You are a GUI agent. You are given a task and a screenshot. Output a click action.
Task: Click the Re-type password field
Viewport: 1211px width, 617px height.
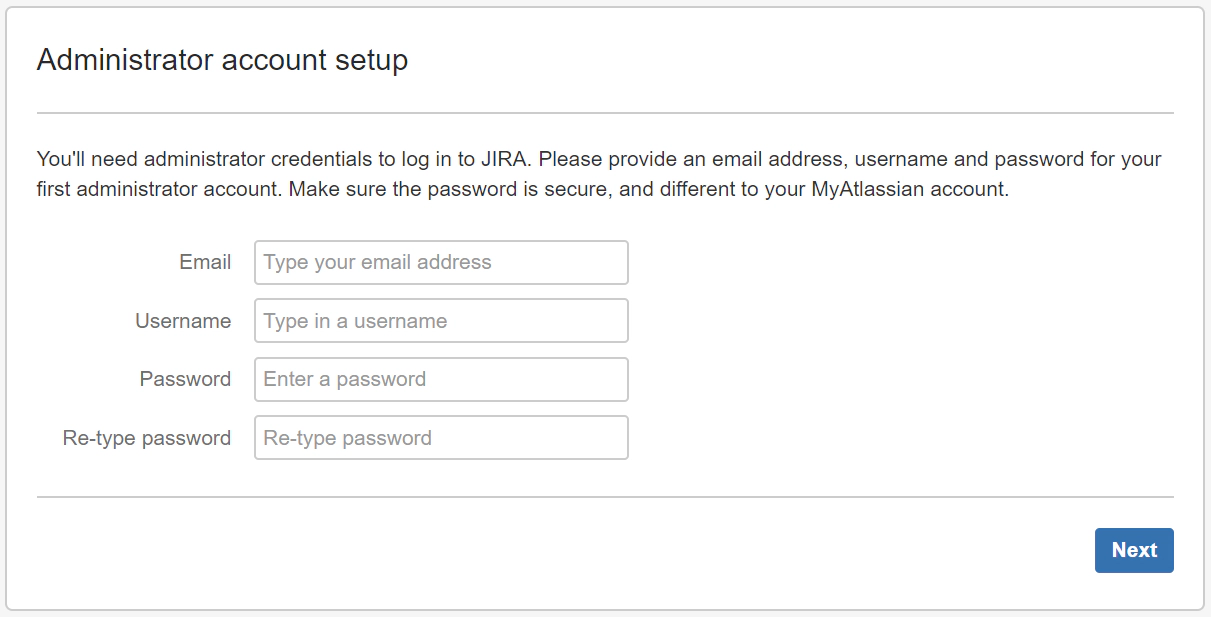[x=440, y=437]
